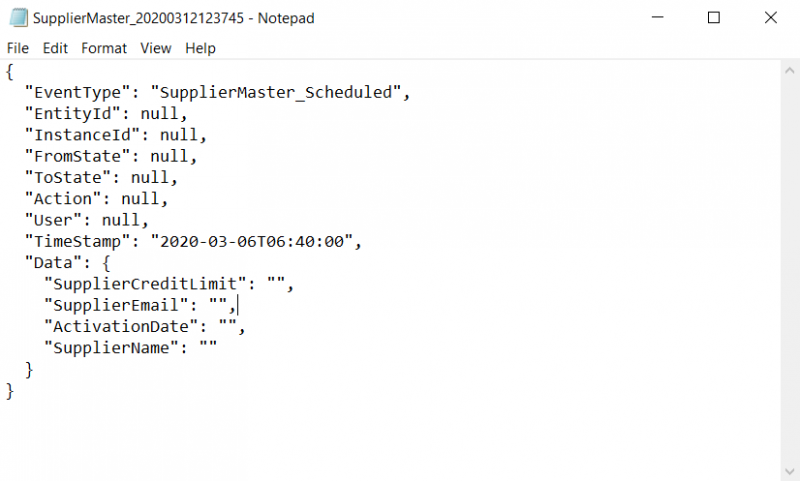Screen dimensions: 800x481
Task: Maximize the Notepad window
Action: tap(714, 17)
